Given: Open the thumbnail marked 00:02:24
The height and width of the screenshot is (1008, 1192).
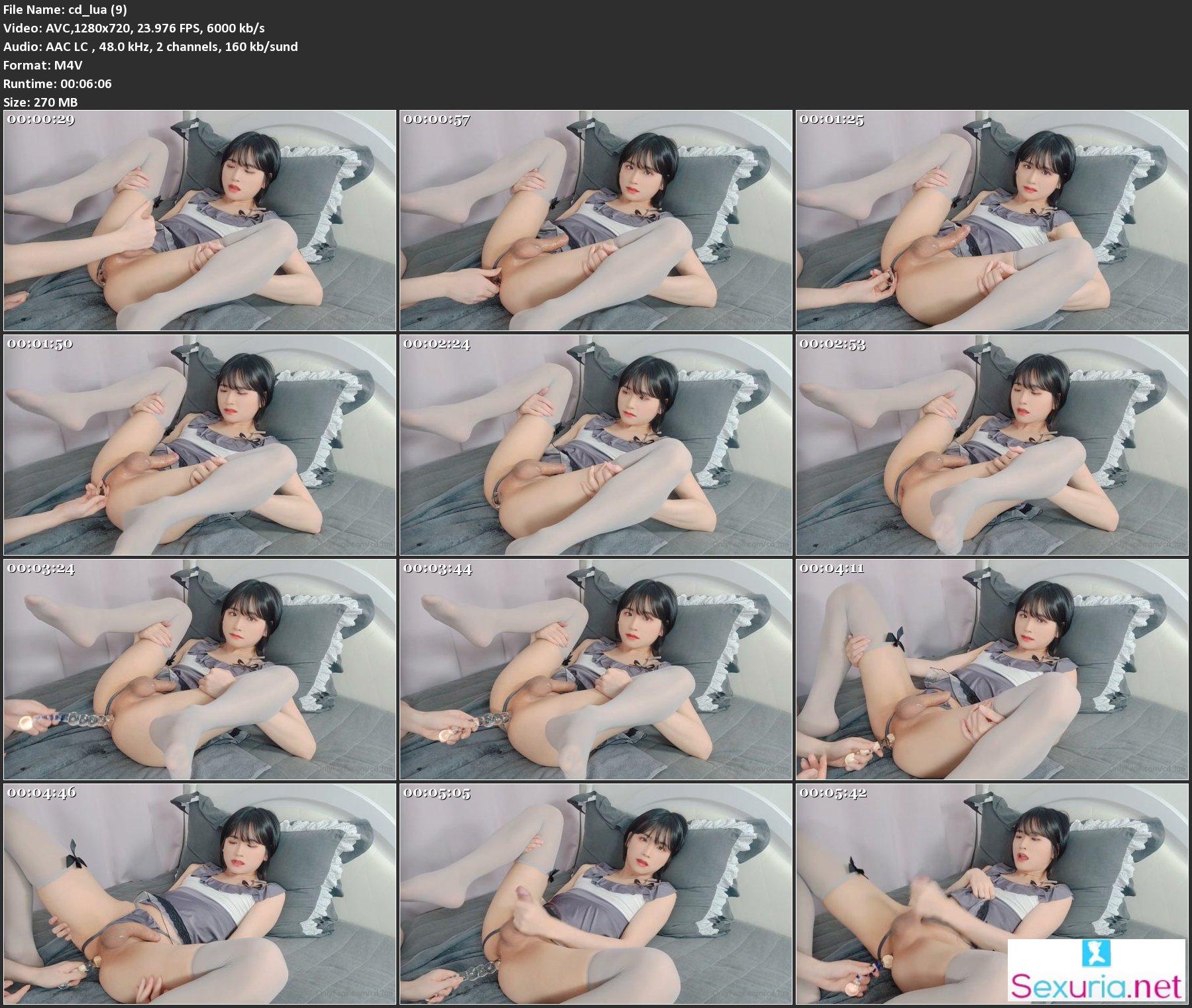Looking at the screenshot, I should [596, 445].
